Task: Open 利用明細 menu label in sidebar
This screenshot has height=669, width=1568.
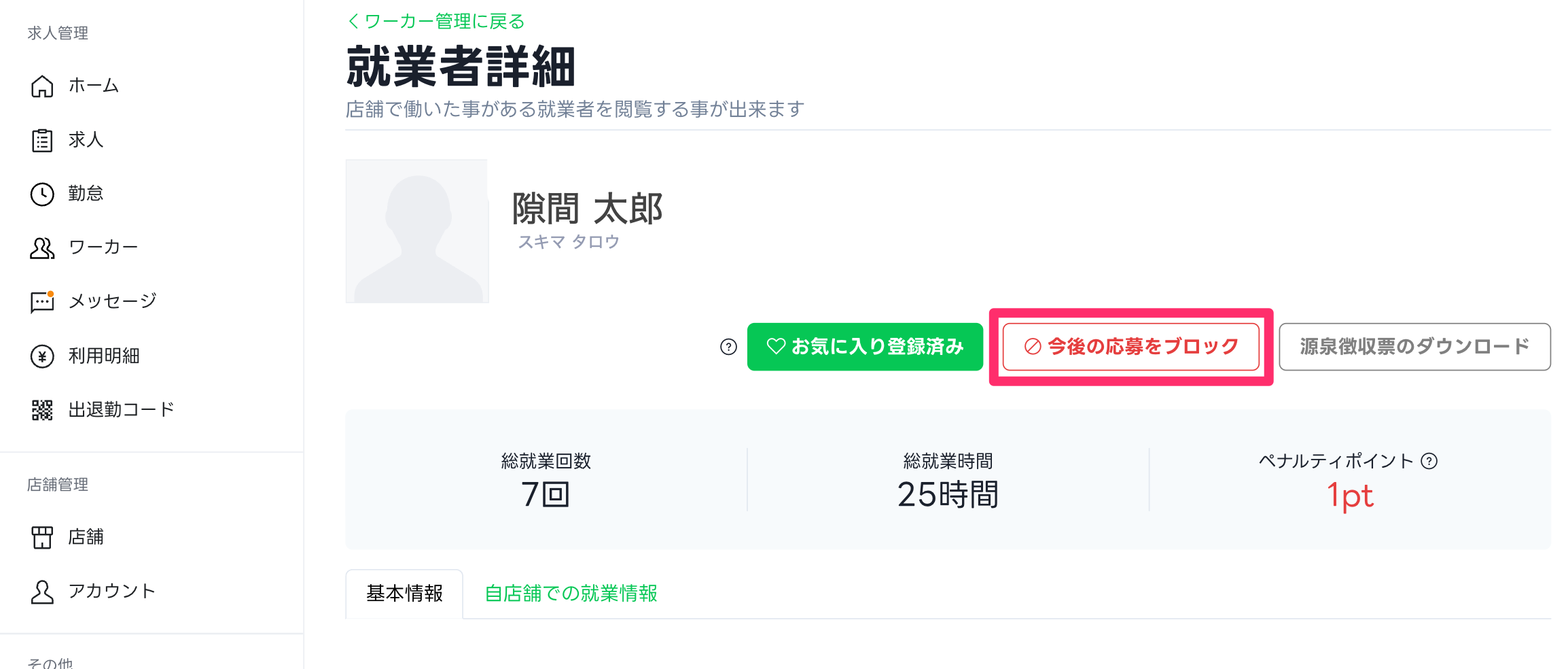Action: pos(104,356)
